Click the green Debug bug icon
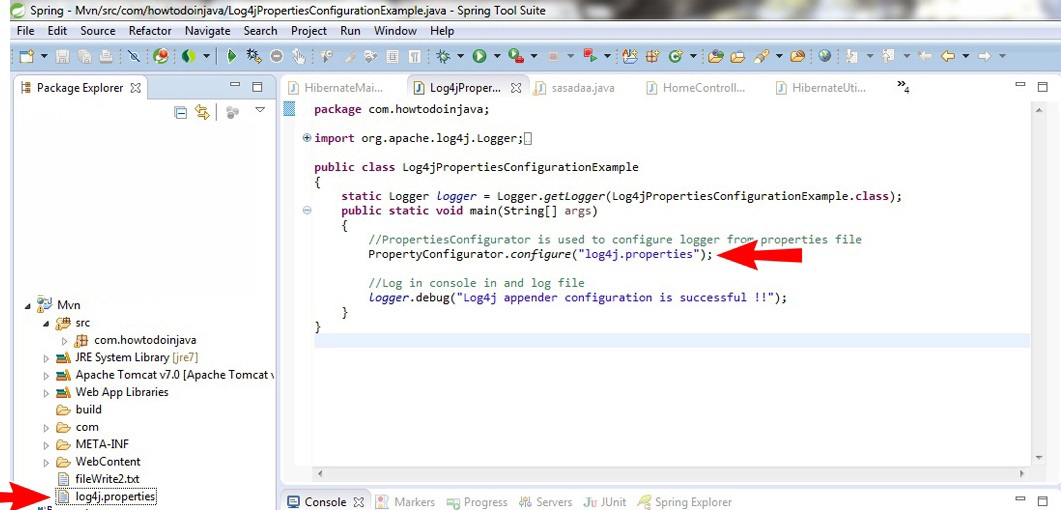Viewport: 1061px width, 510px height. pyautogui.click(x=443, y=56)
